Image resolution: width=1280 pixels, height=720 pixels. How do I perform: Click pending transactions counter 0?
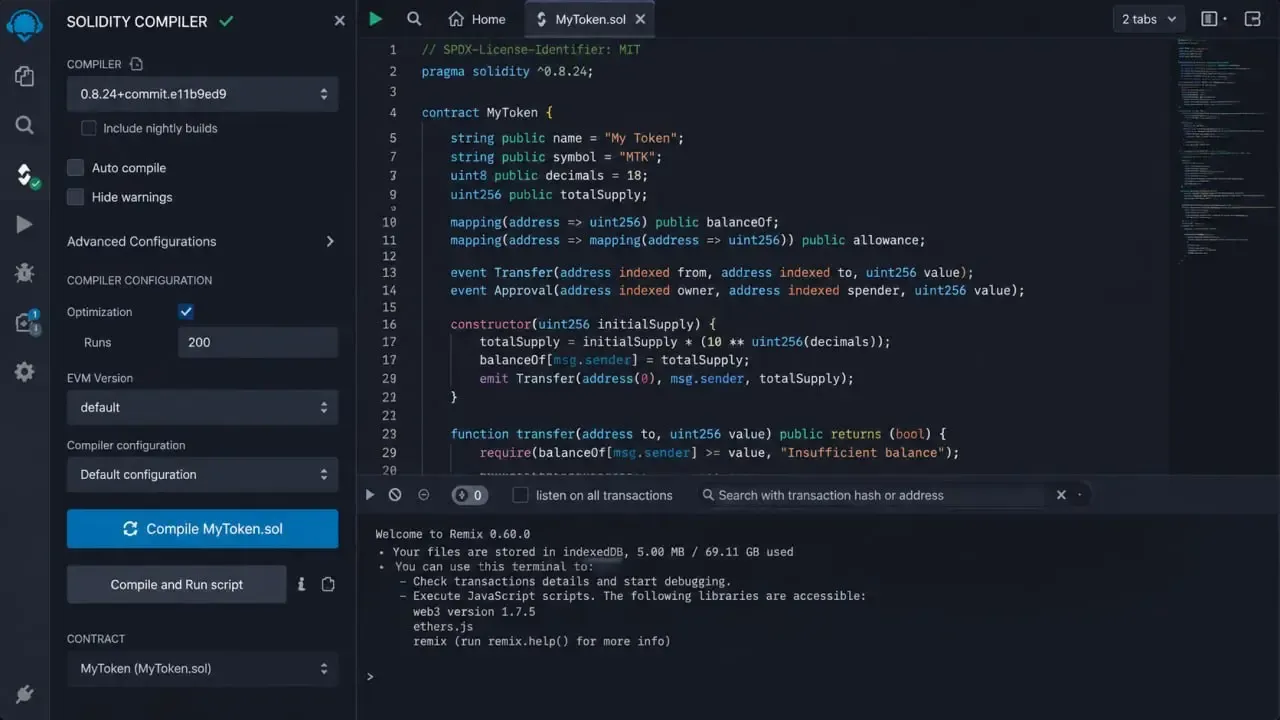(x=469, y=495)
